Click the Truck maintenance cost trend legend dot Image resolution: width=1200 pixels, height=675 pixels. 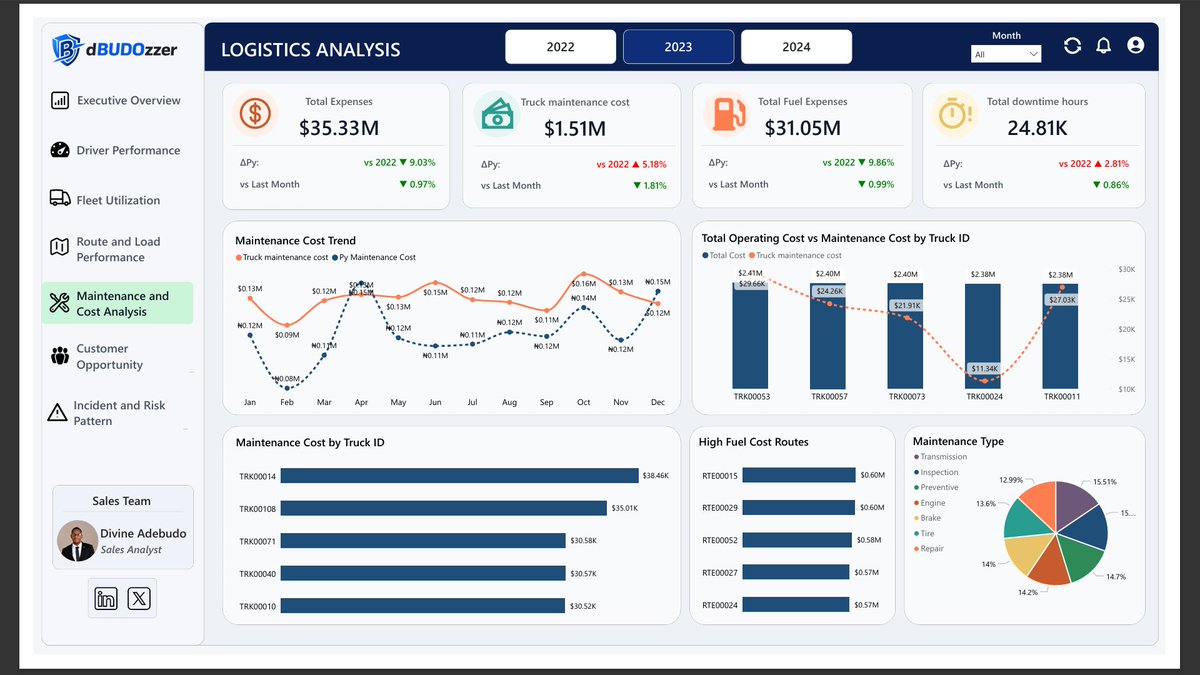238,258
